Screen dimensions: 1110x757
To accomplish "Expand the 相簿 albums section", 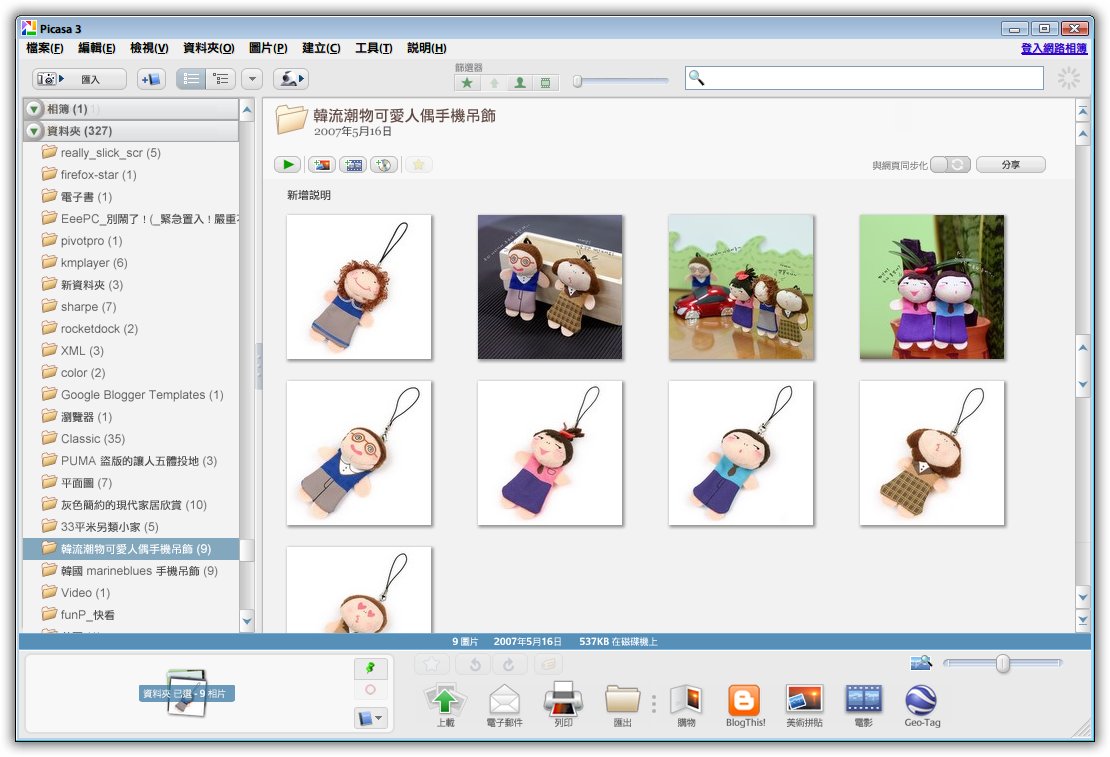I will pyautogui.click(x=34, y=108).
